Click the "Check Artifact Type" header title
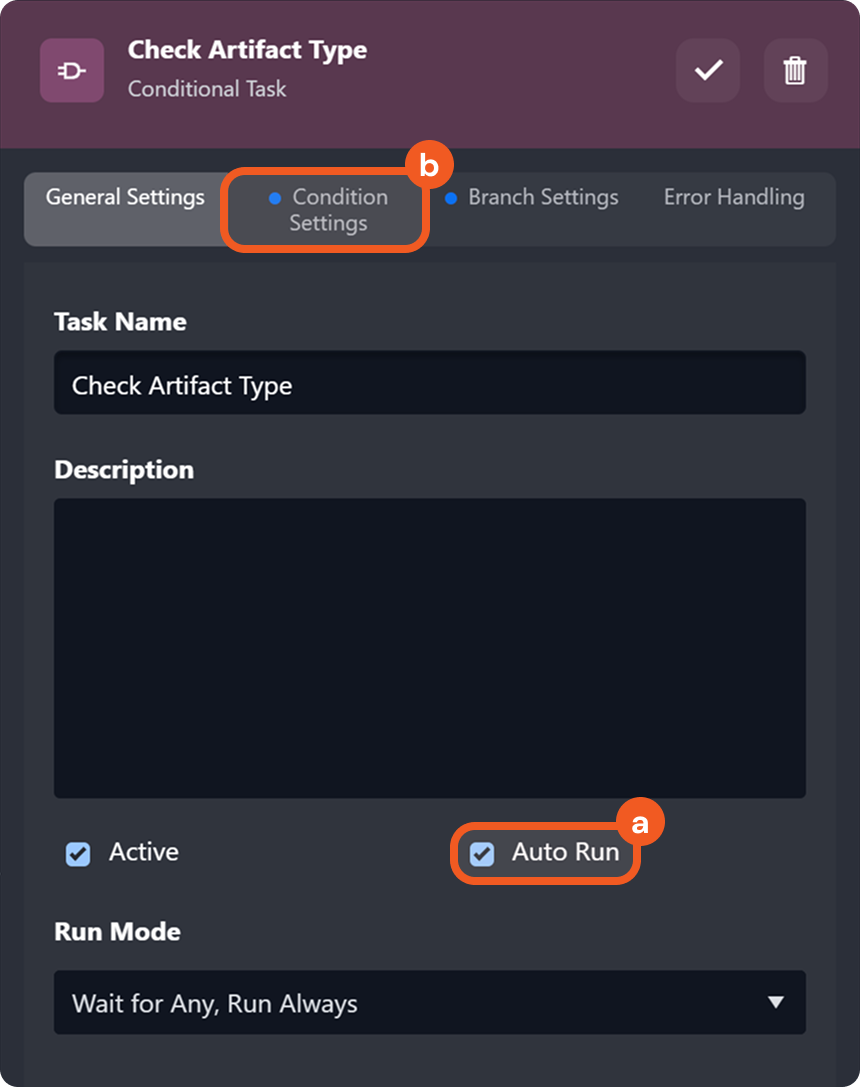The width and height of the screenshot is (860, 1087). [x=247, y=50]
